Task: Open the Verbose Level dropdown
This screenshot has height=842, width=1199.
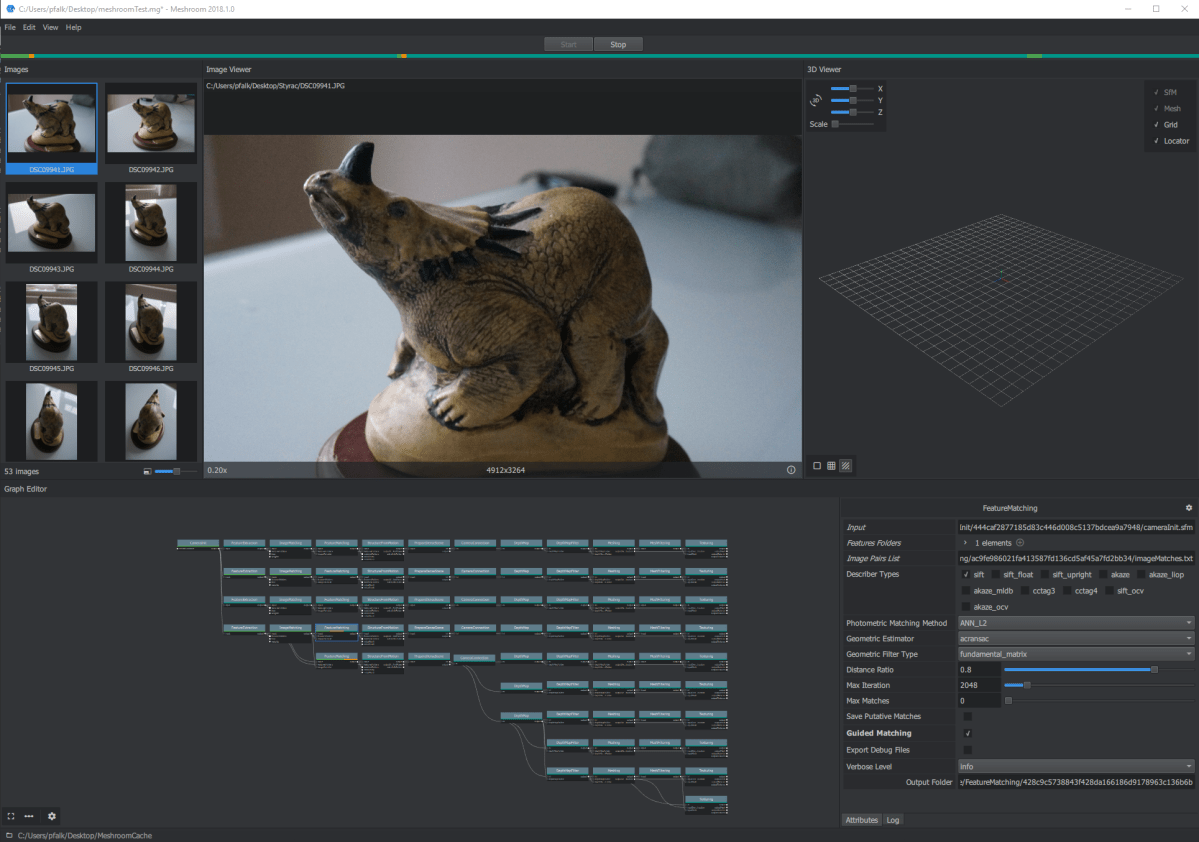Action: pos(1075,765)
